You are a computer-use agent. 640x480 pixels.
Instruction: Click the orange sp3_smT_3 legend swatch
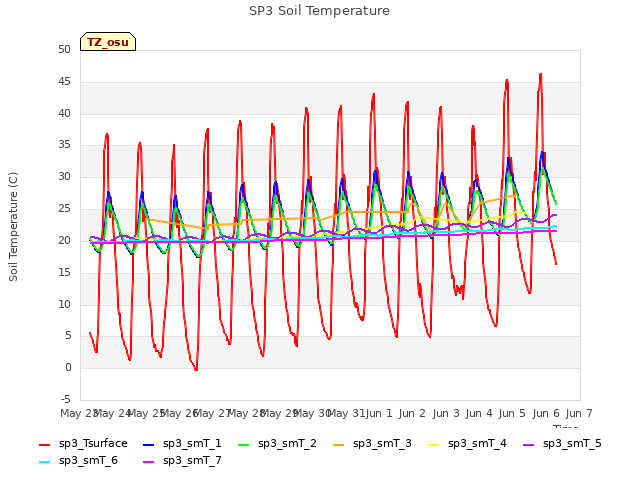pos(339,444)
